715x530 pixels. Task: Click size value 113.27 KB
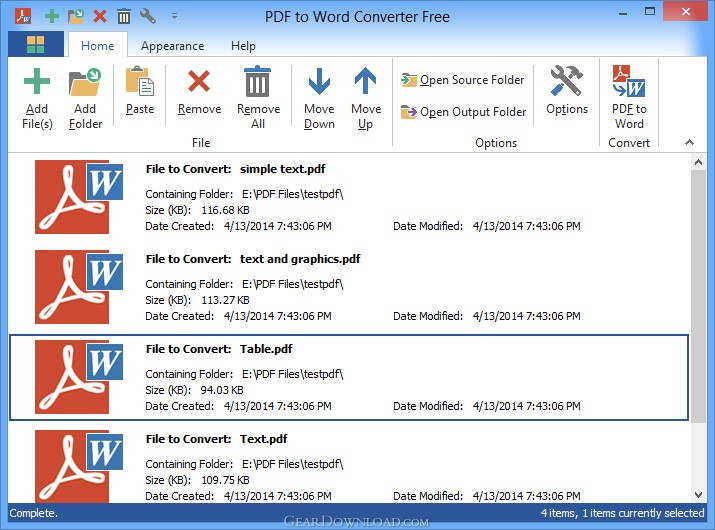pyautogui.click(x=225, y=300)
